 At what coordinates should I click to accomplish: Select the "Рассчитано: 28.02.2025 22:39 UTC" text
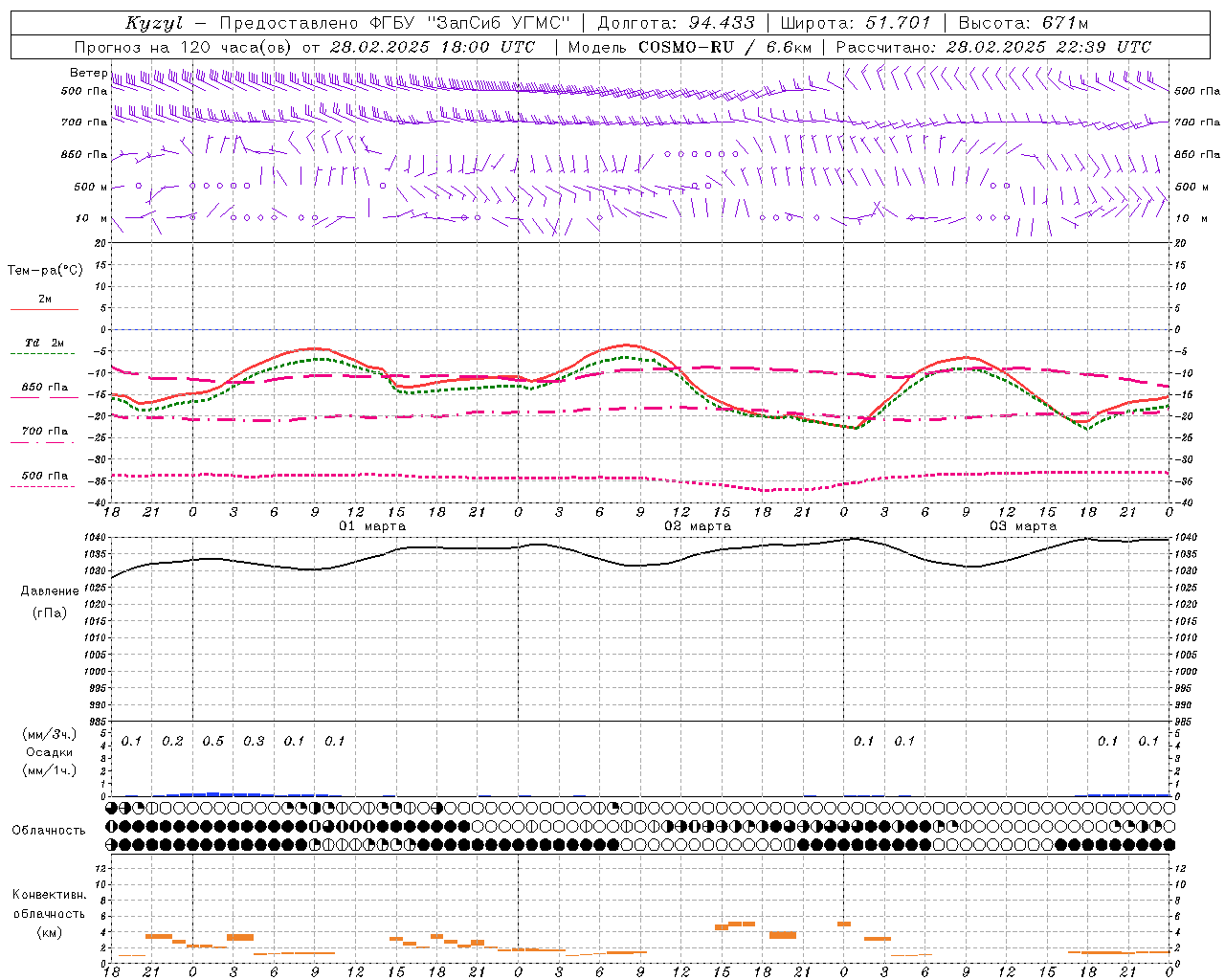993,47
